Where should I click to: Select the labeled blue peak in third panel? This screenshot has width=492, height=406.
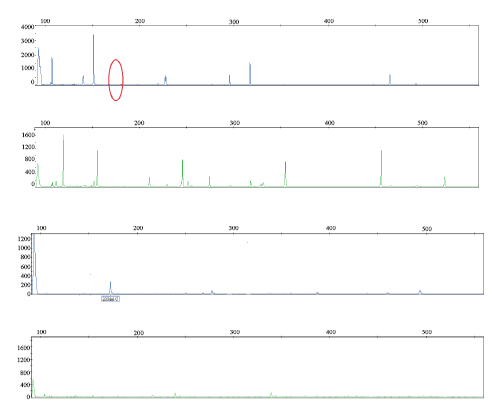point(110,288)
